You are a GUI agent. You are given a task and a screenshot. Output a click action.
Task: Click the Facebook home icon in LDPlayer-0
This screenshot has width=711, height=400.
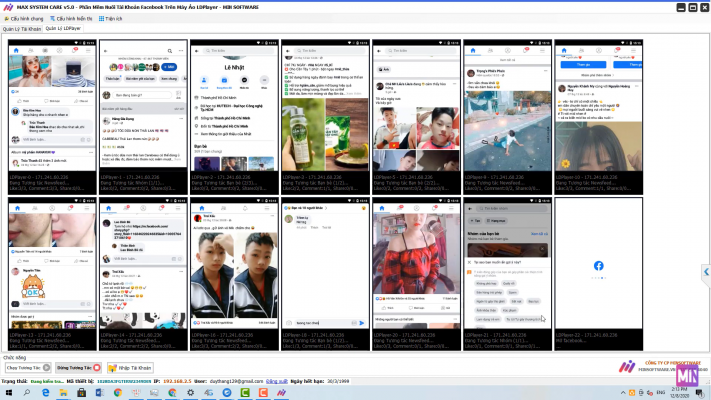pyautogui.click(x=17, y=50)
